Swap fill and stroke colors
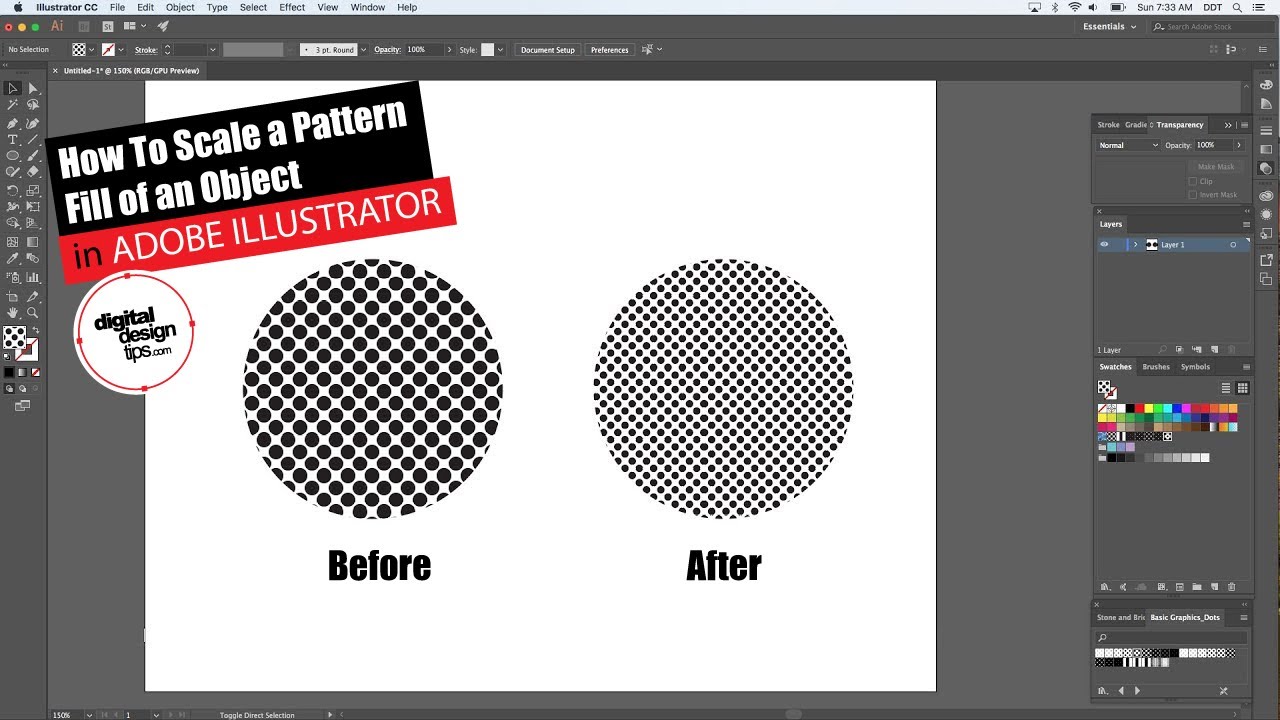 [36, 331]
